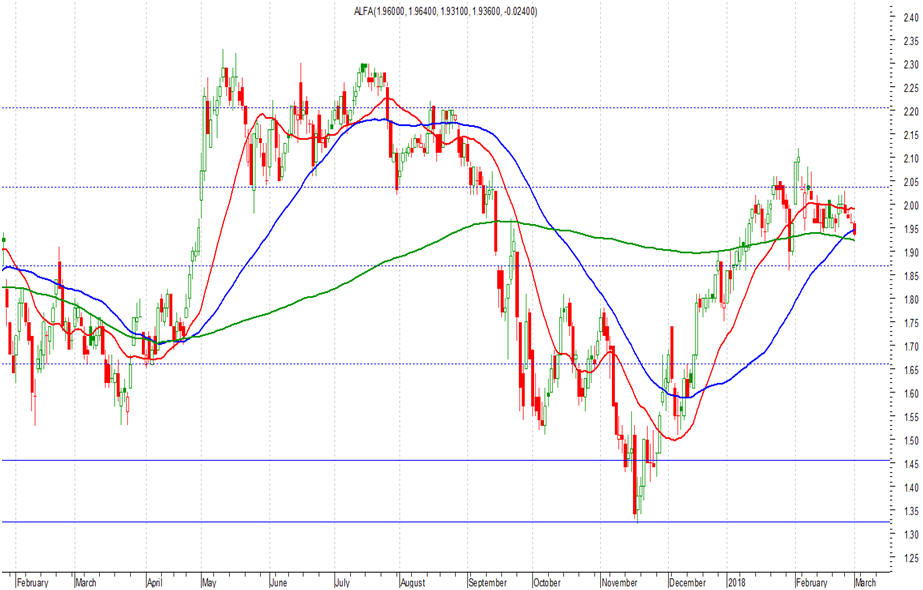Click the August month label
The width and height of the screenshot is (923, 590).
tap(412, 582)
